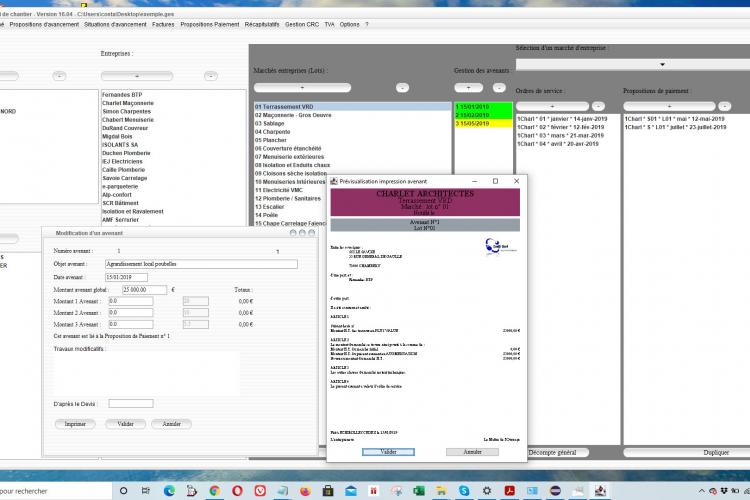Open the TVA menu
This screenshot has width=750, height=500.
pos(329,24)
